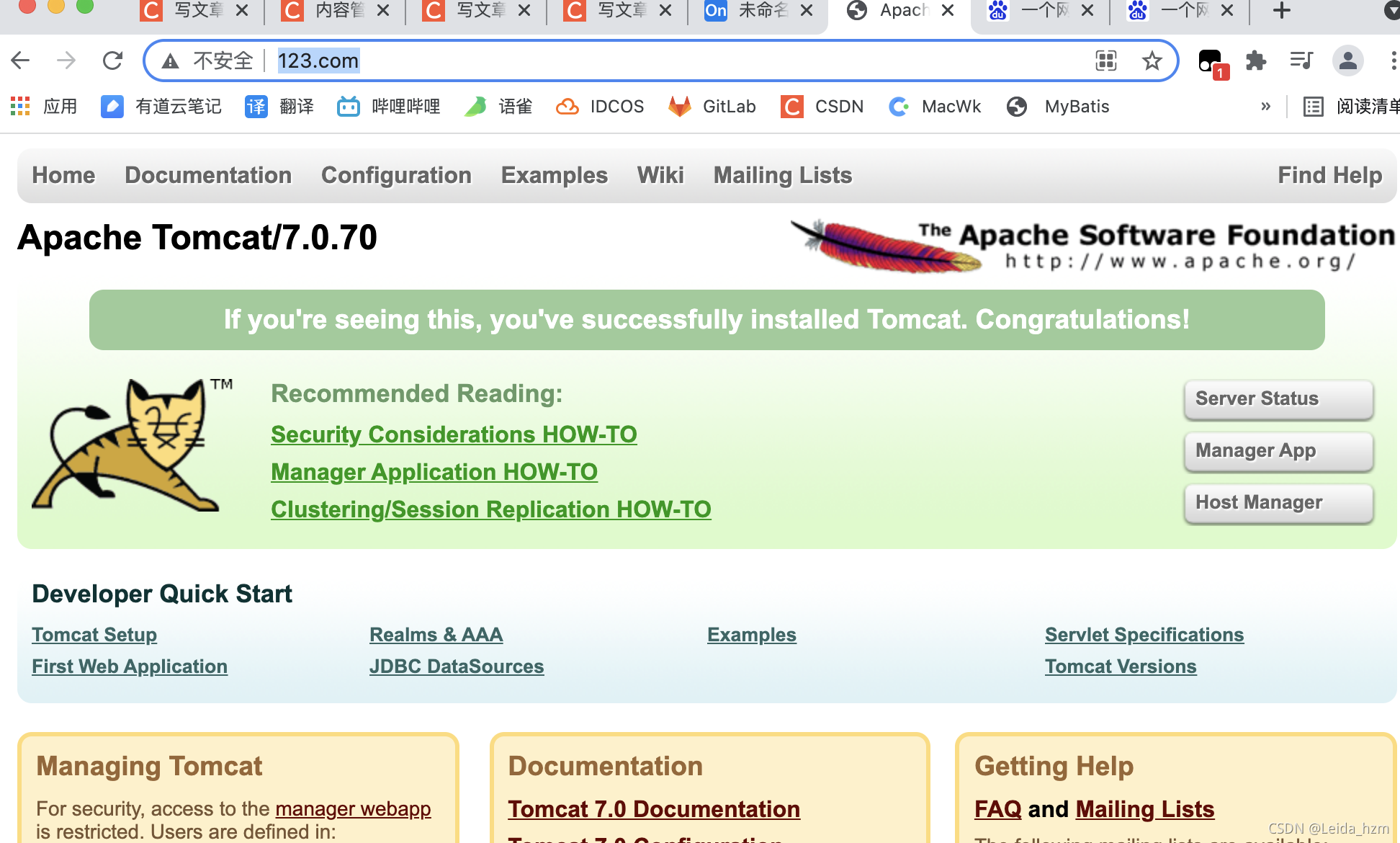Open the QR code icon in address bar
This screenshot has height=843, width=1400.
1106,61
